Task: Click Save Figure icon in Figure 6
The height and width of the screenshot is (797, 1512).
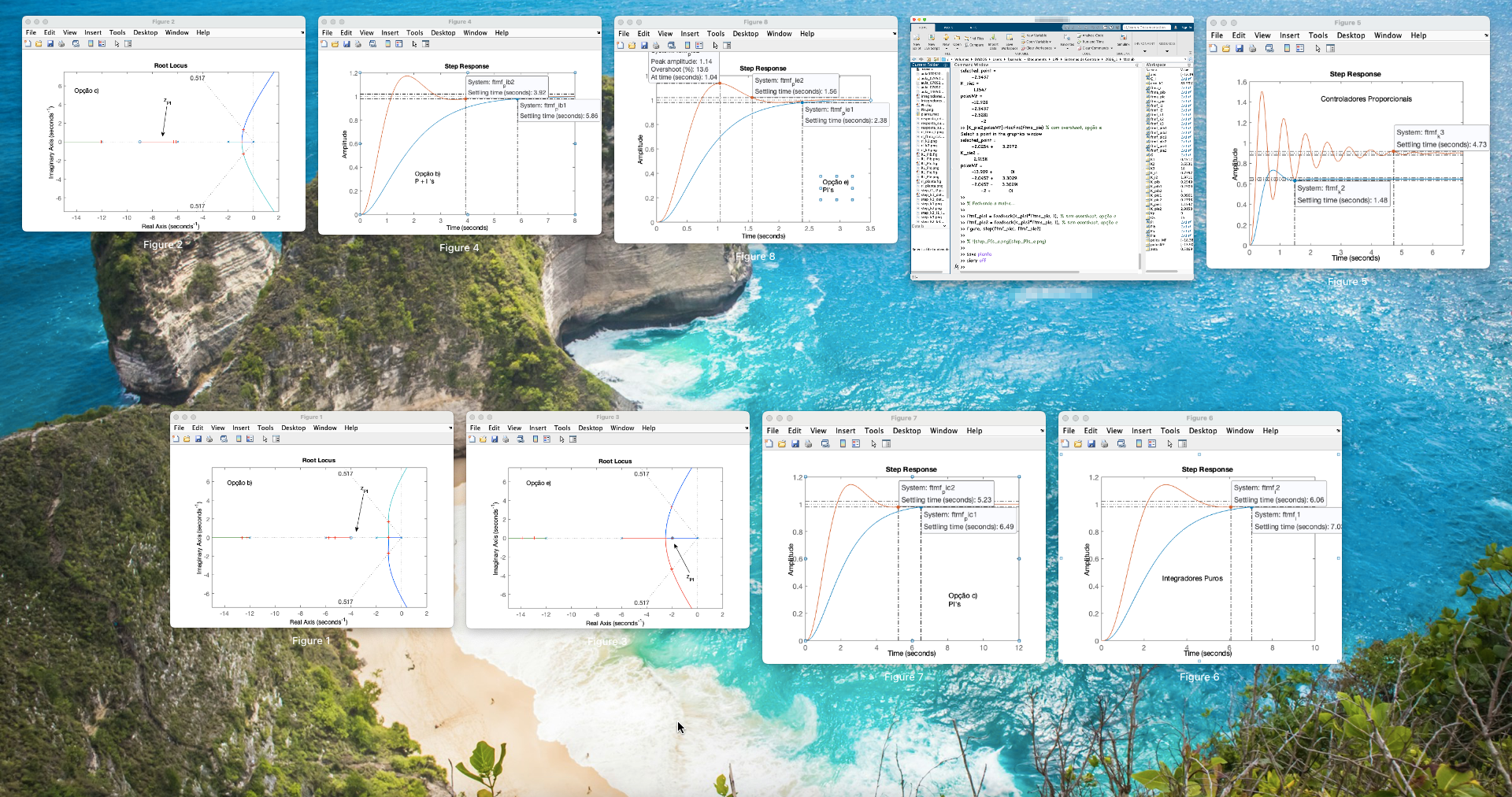Action: pos(1091,443)
